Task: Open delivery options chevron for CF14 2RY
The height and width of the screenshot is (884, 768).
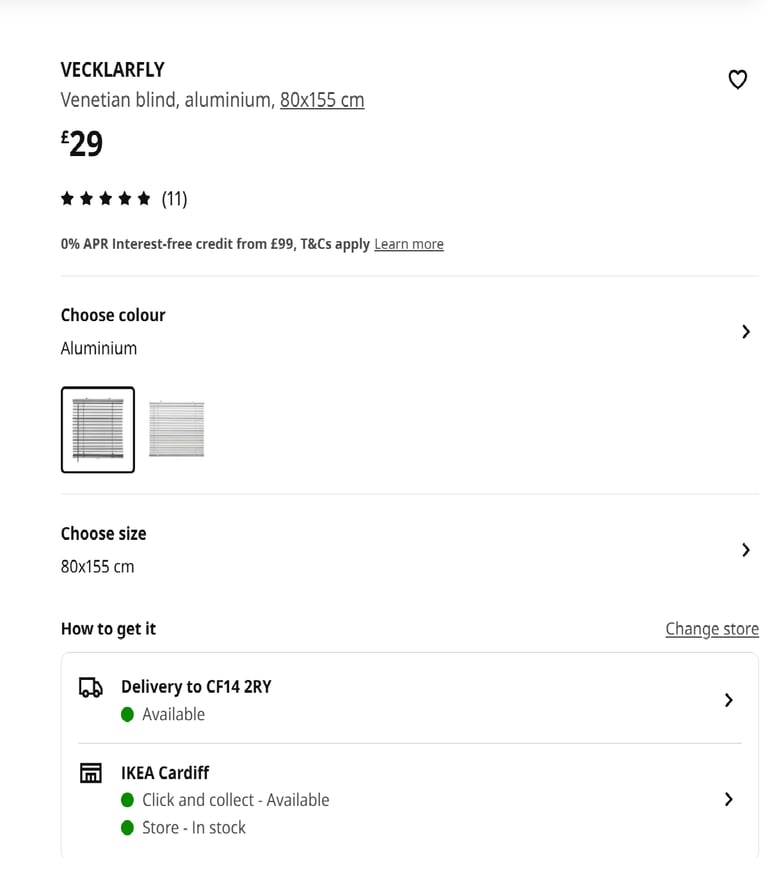Action: pos(729,700)
